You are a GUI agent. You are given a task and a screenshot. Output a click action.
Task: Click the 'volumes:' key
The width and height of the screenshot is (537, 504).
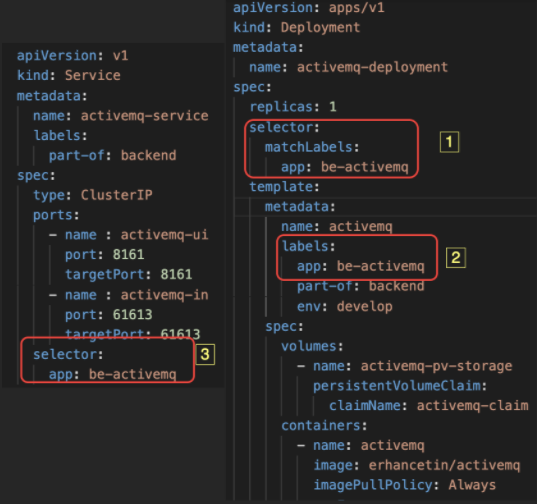tap(312, 346)
